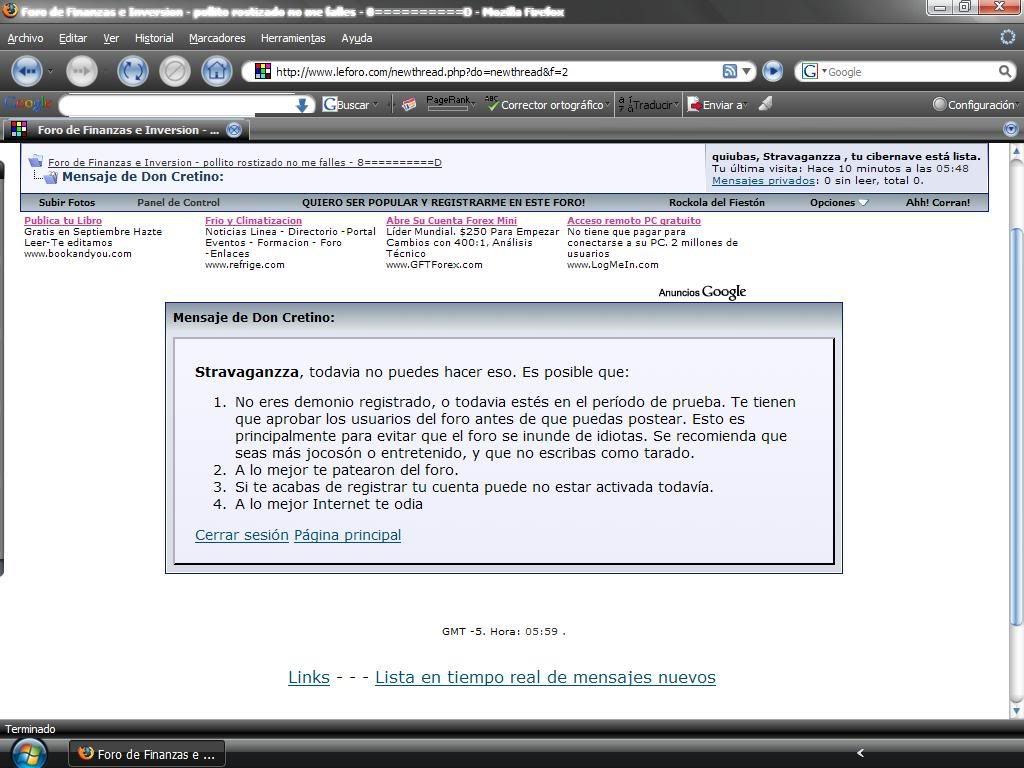Open the Abre Su Cuenta Forex Mini ad

pos(451,221)
